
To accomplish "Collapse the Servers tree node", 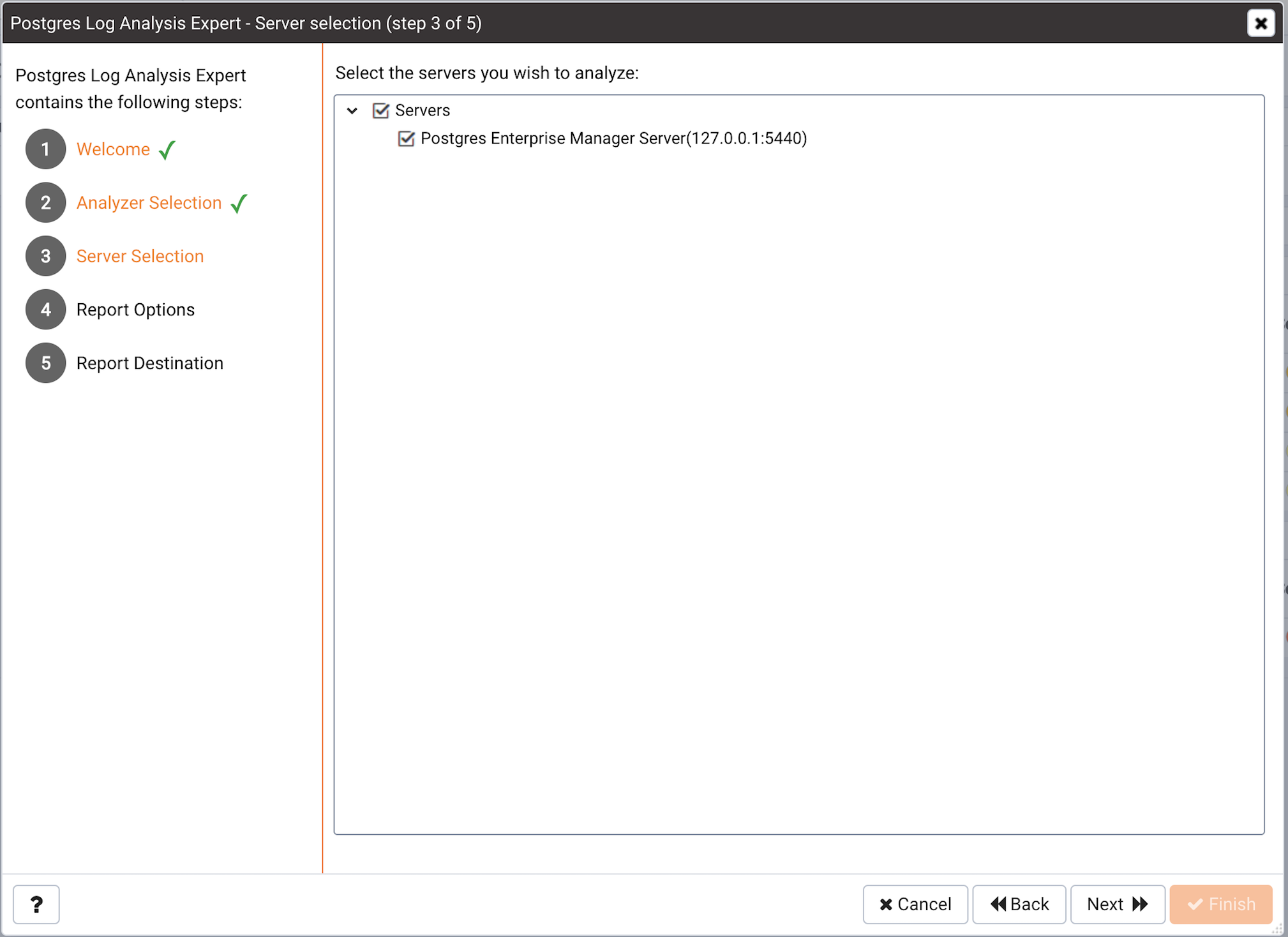I will [x=352, y=110].
